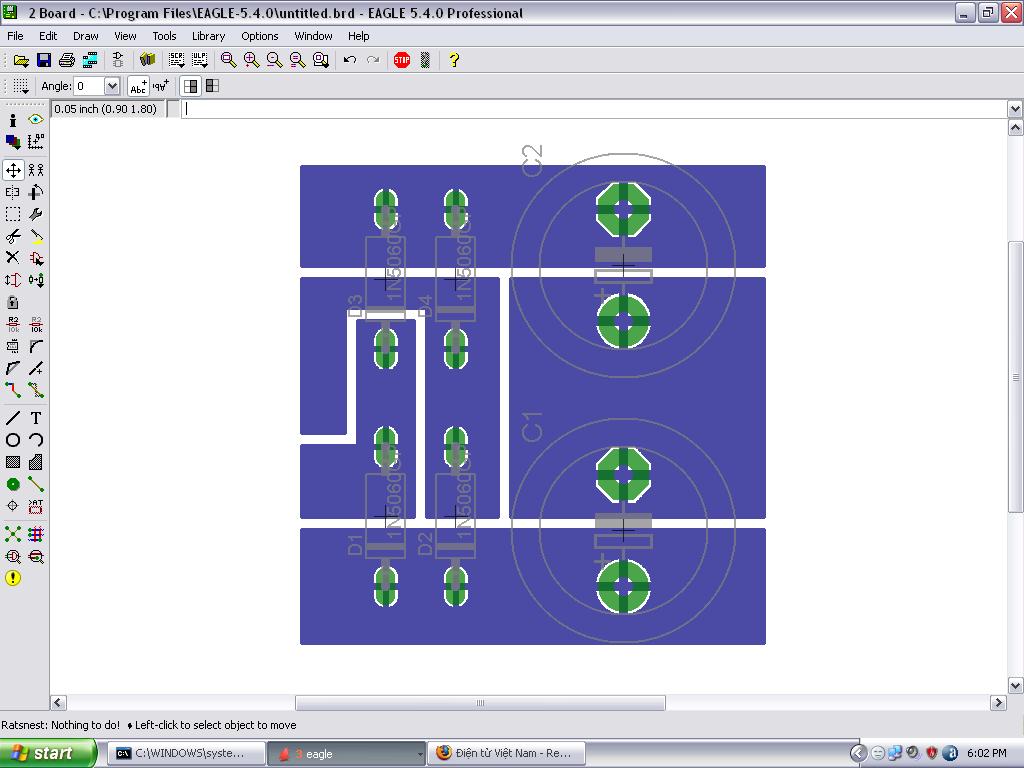Select the Move tool

coord(12,170)
